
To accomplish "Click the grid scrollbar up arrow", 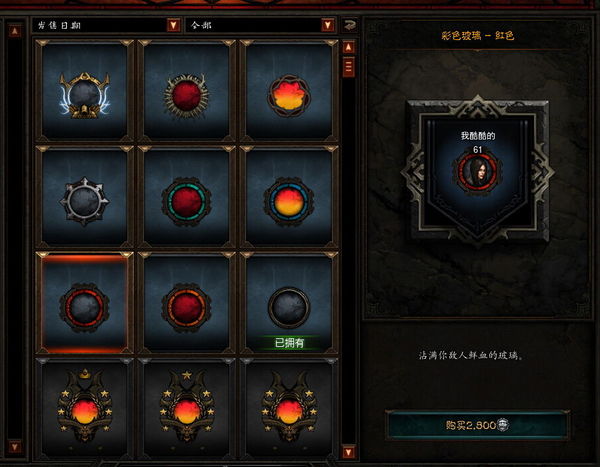I will click(x=348, y=47).
